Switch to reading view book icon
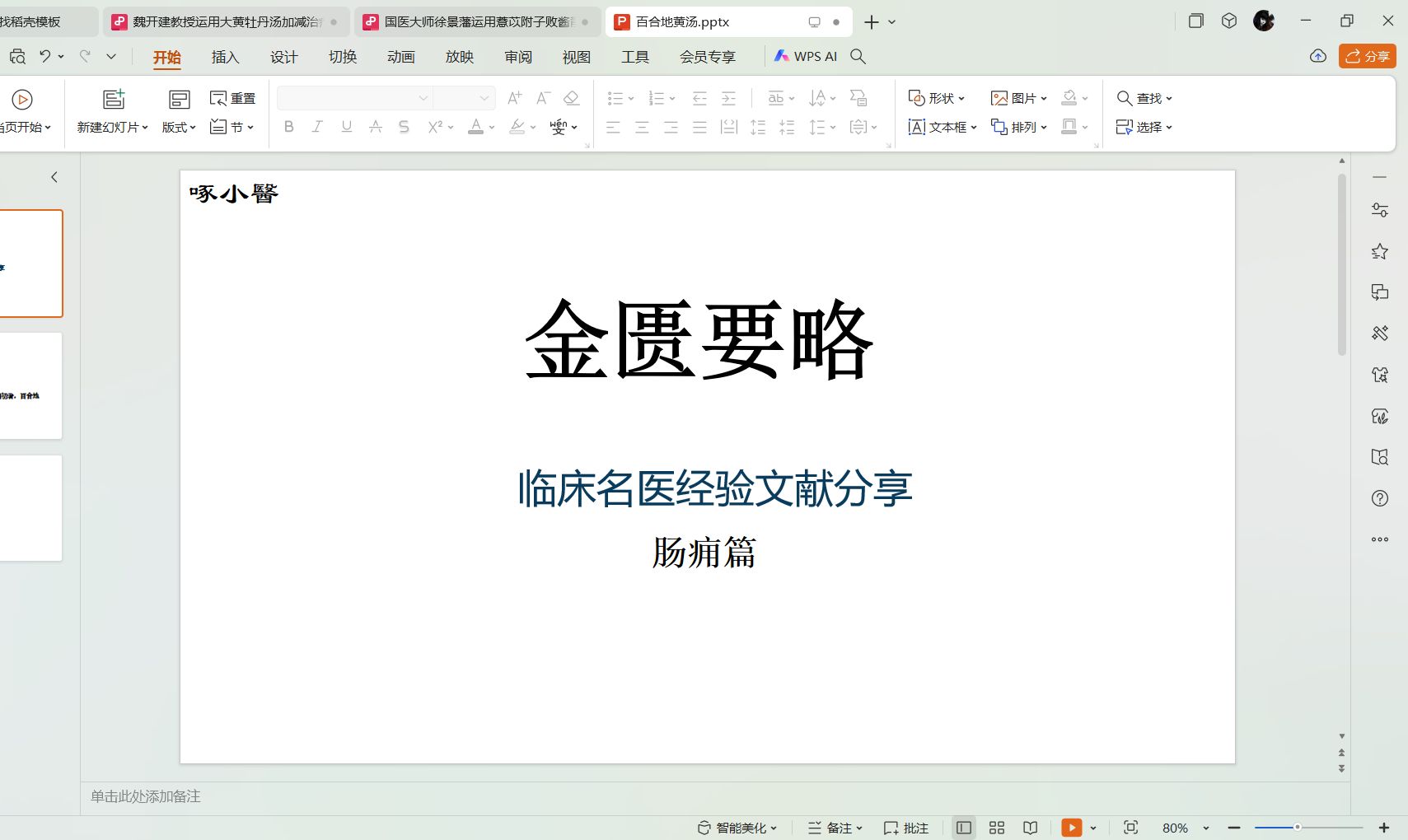1408x840 pixels. click(1030, 828)
